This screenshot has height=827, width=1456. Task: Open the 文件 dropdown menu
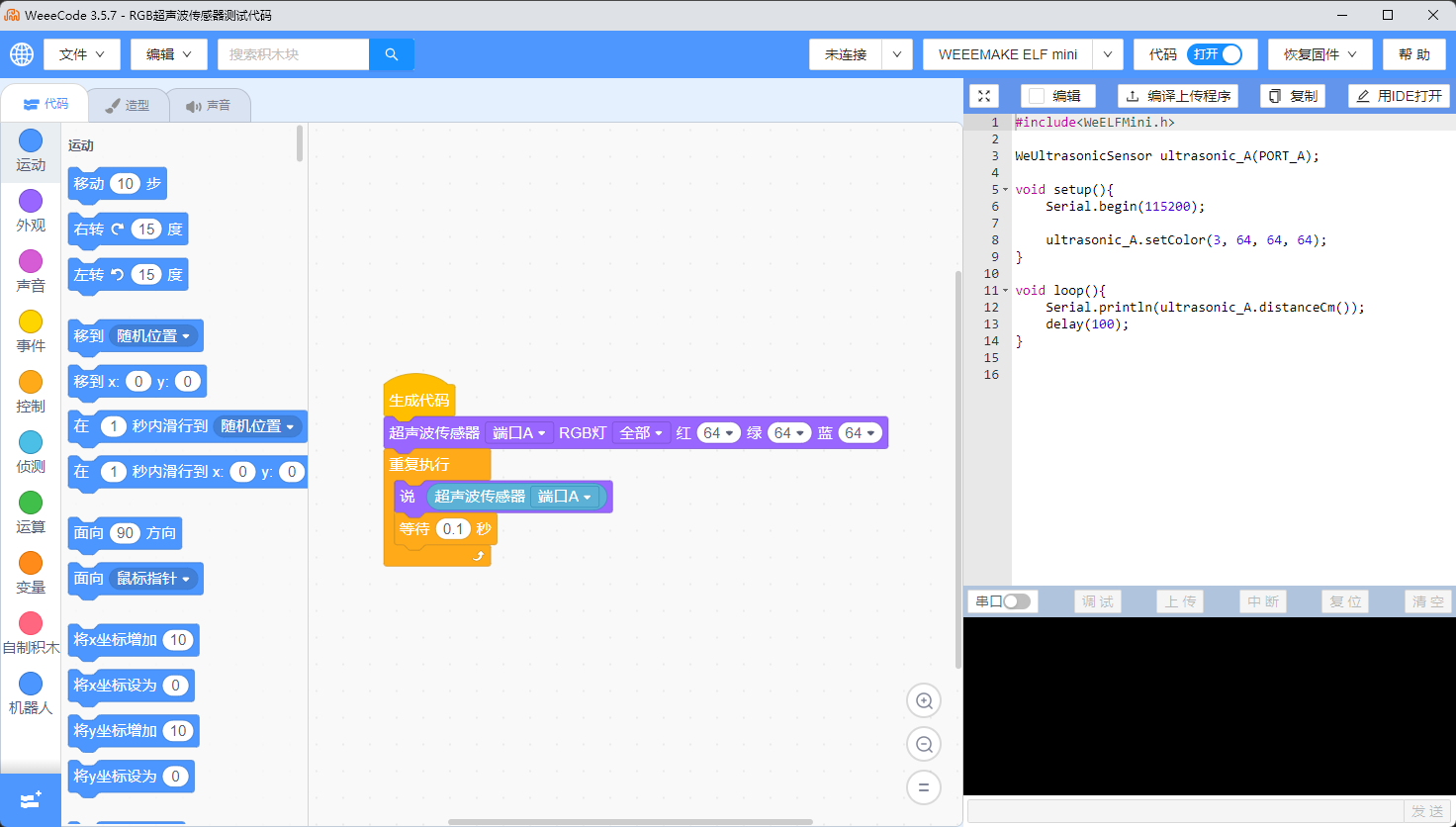pyautogui.click(x=81, y=54)
